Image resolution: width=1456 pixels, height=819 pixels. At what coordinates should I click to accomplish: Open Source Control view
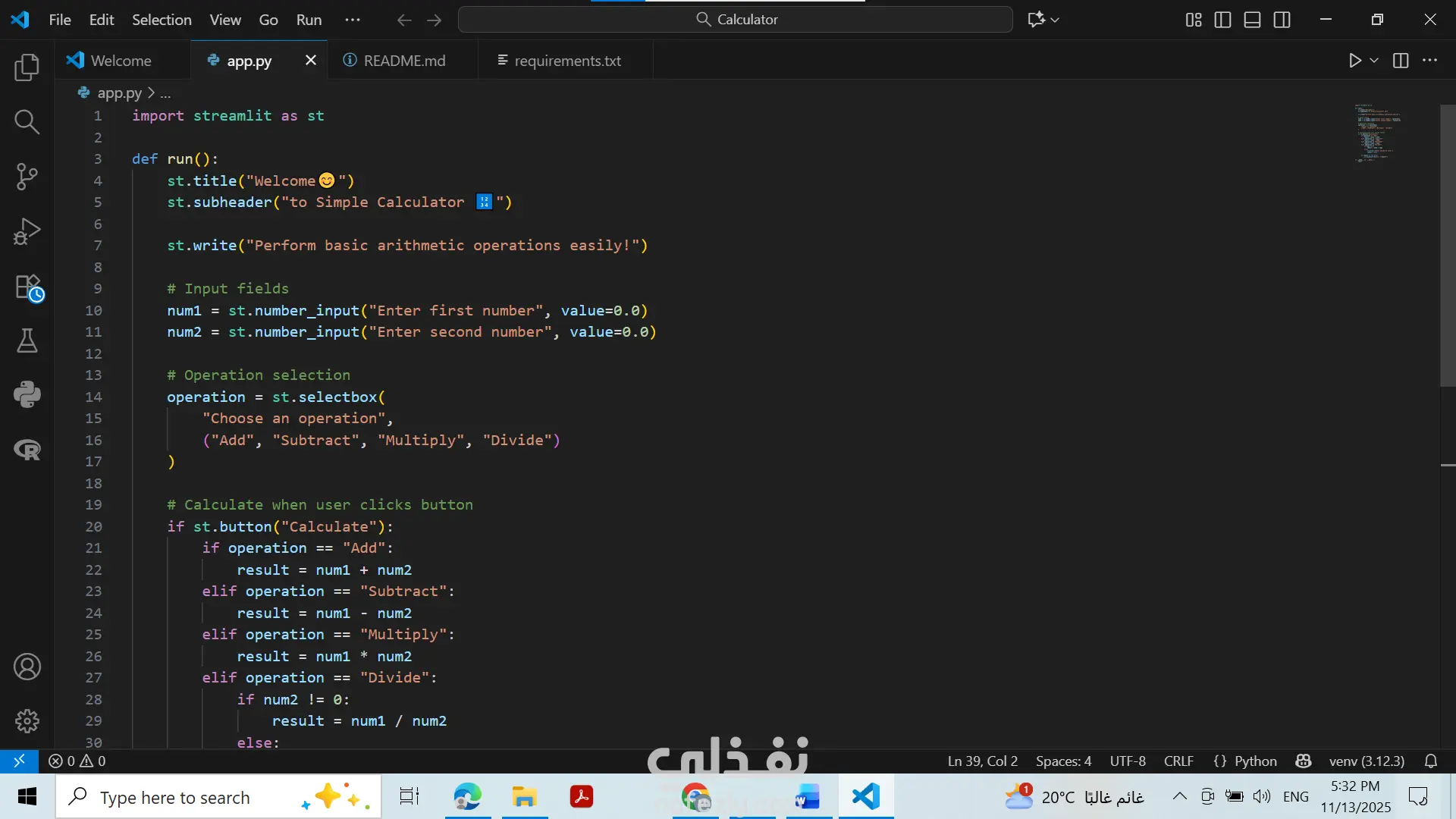(27, 176)
